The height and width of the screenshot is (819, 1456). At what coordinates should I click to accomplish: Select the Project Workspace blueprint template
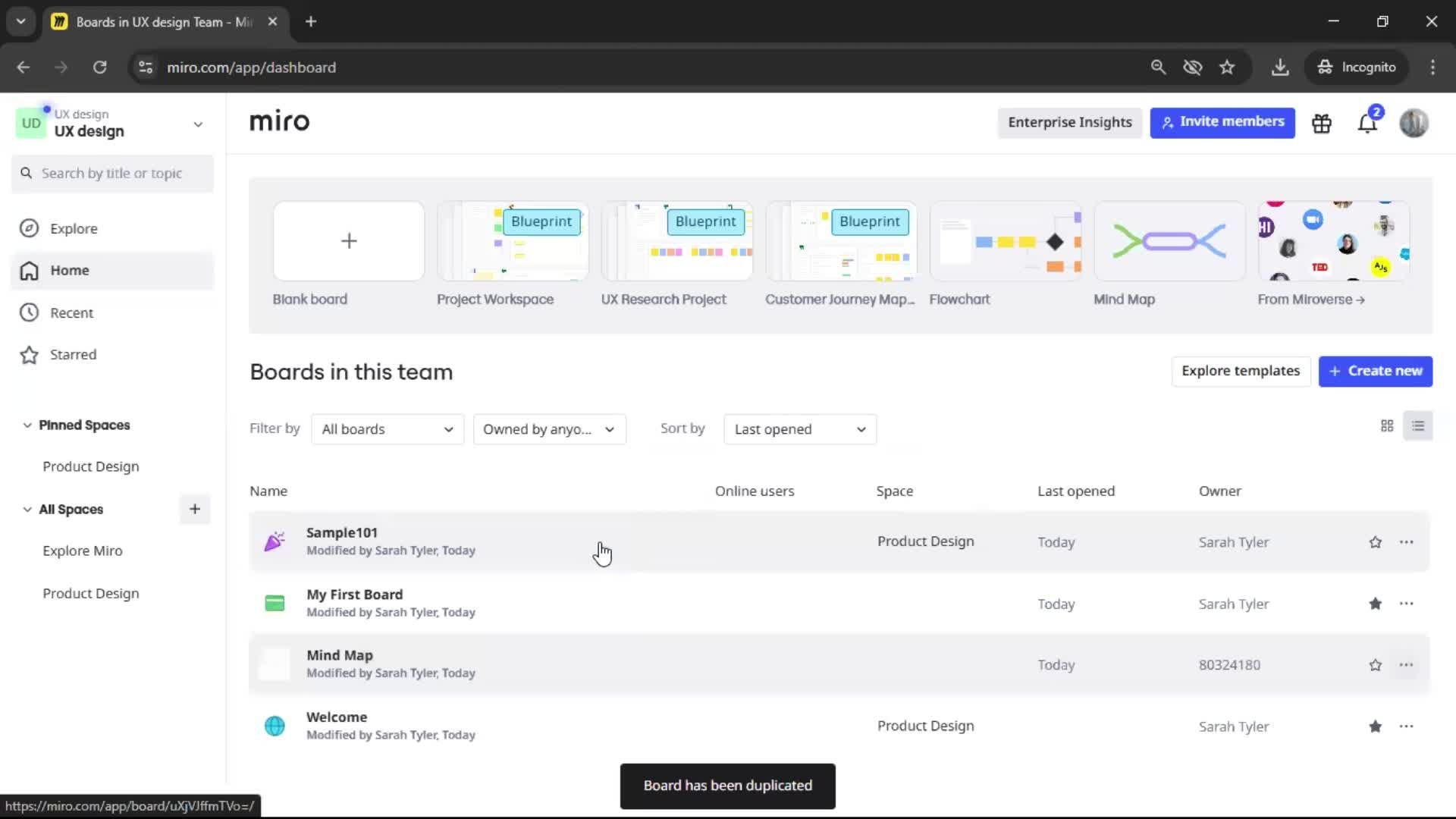(x=513, y=241)
